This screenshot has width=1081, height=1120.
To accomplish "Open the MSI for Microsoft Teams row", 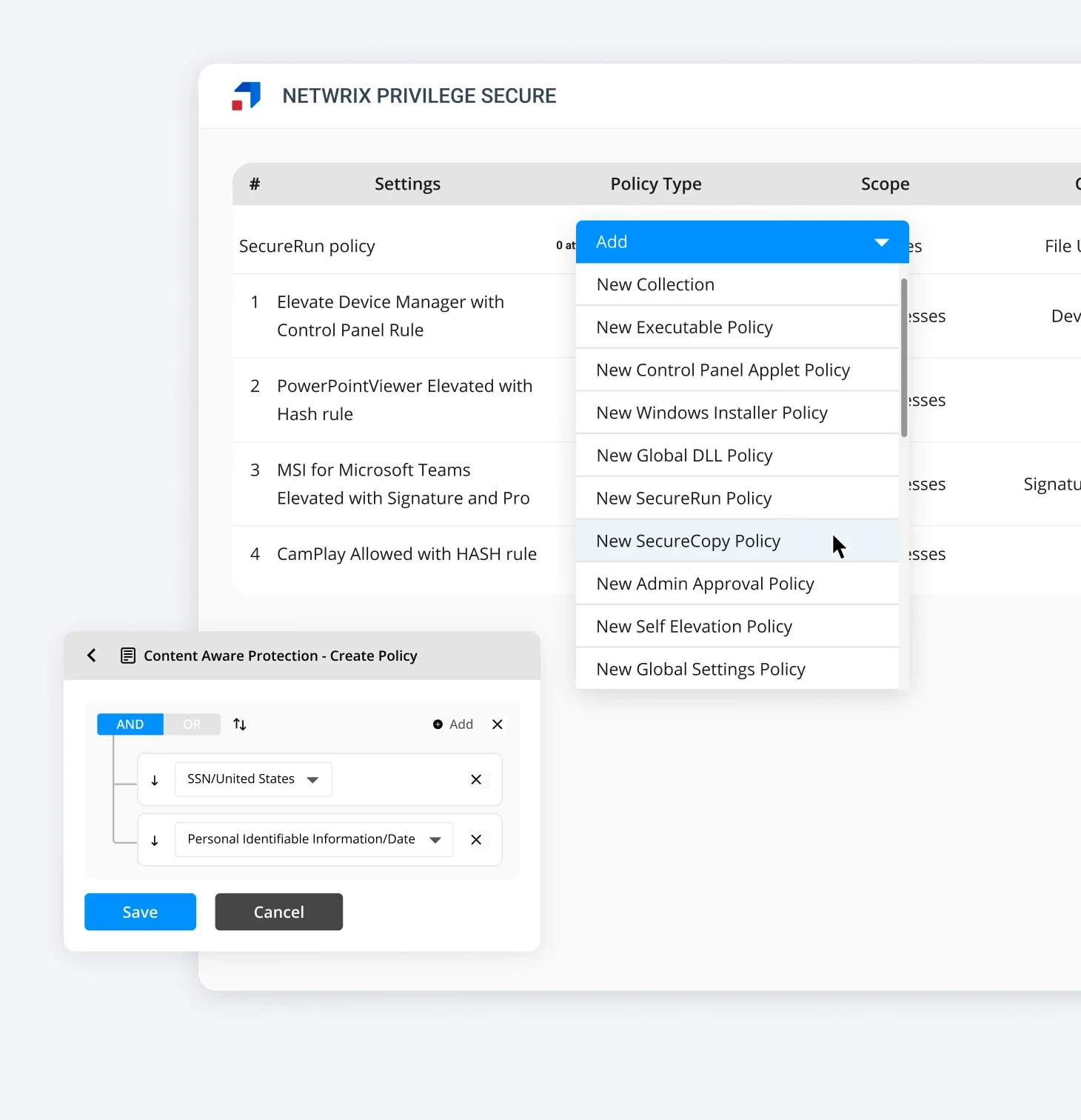I will click(x=404, y=484).
